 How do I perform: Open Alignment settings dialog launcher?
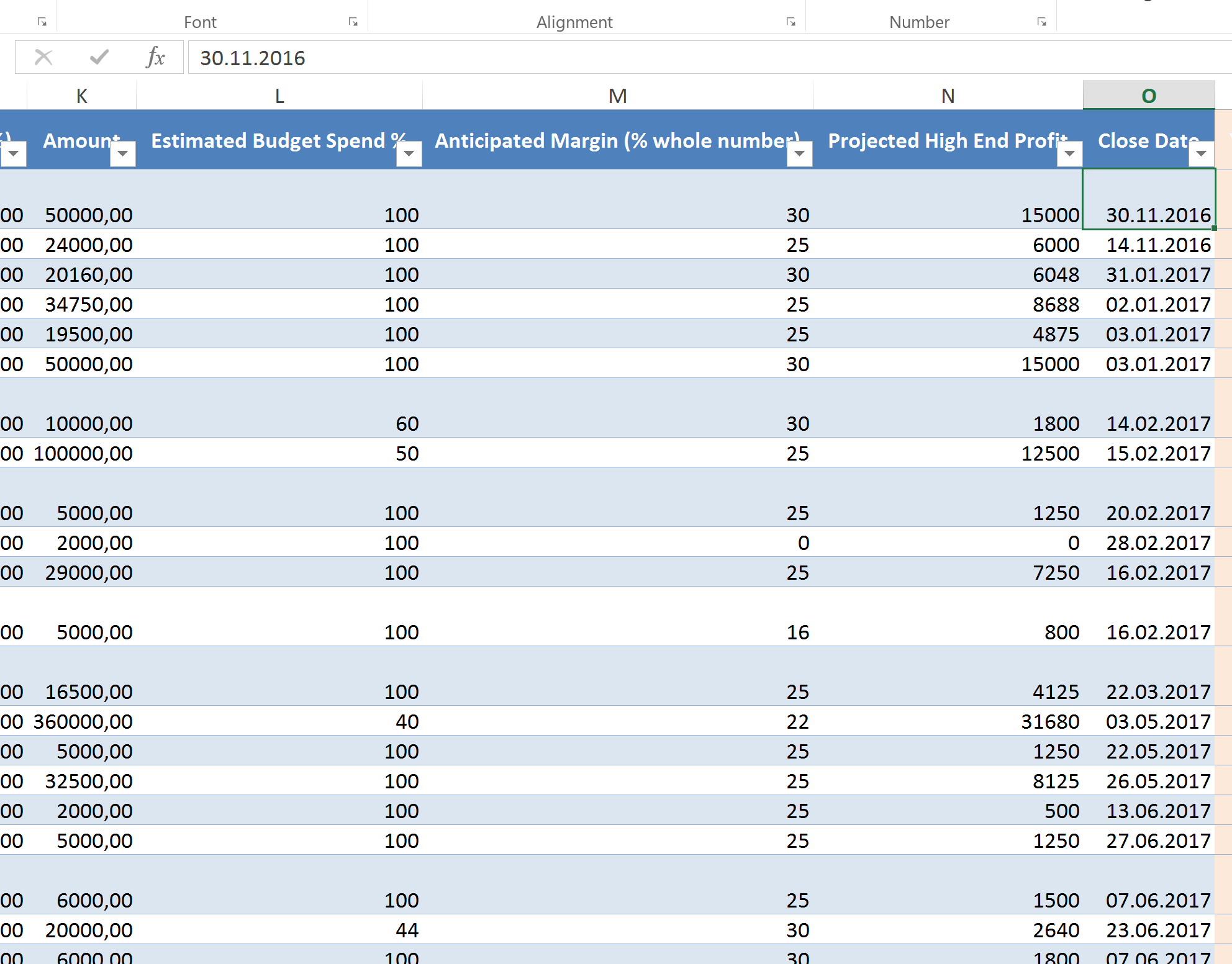click(790, 22)
